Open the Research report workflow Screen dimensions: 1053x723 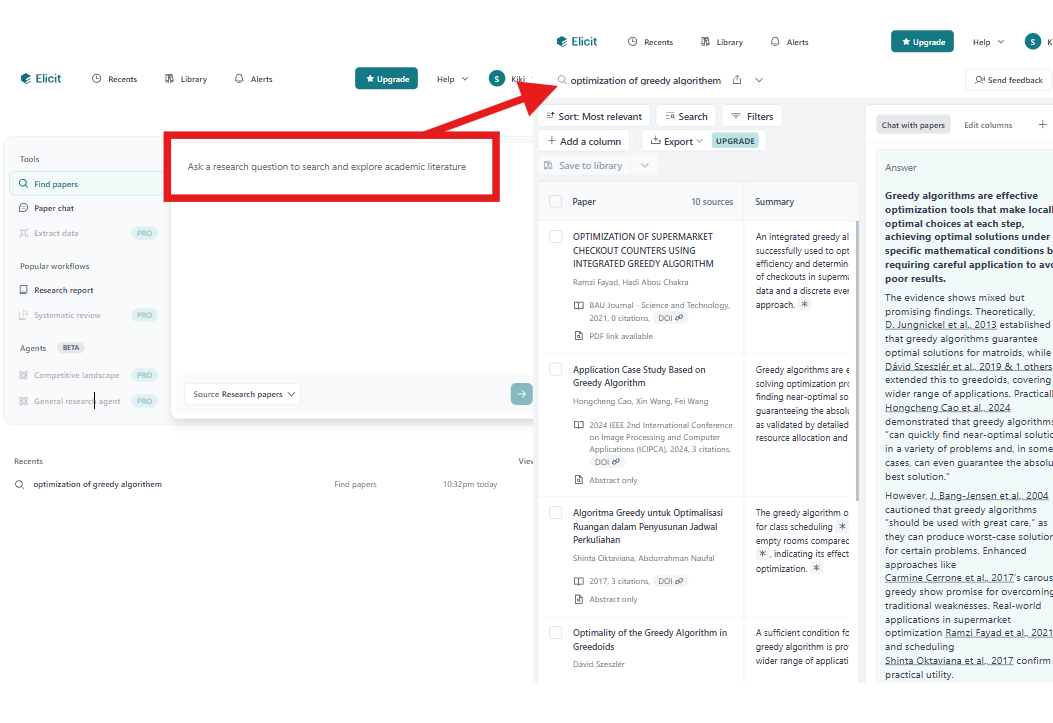point(61,288)
